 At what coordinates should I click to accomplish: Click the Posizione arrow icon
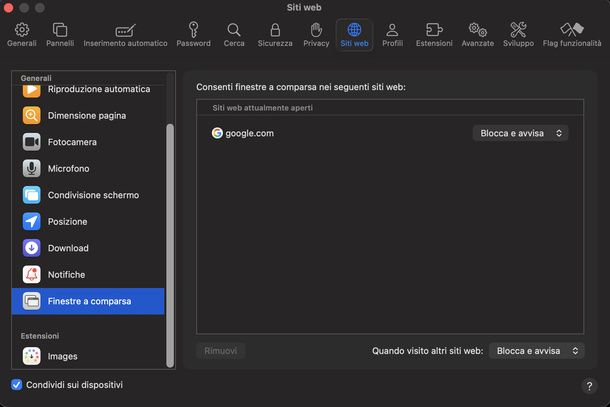32,221
